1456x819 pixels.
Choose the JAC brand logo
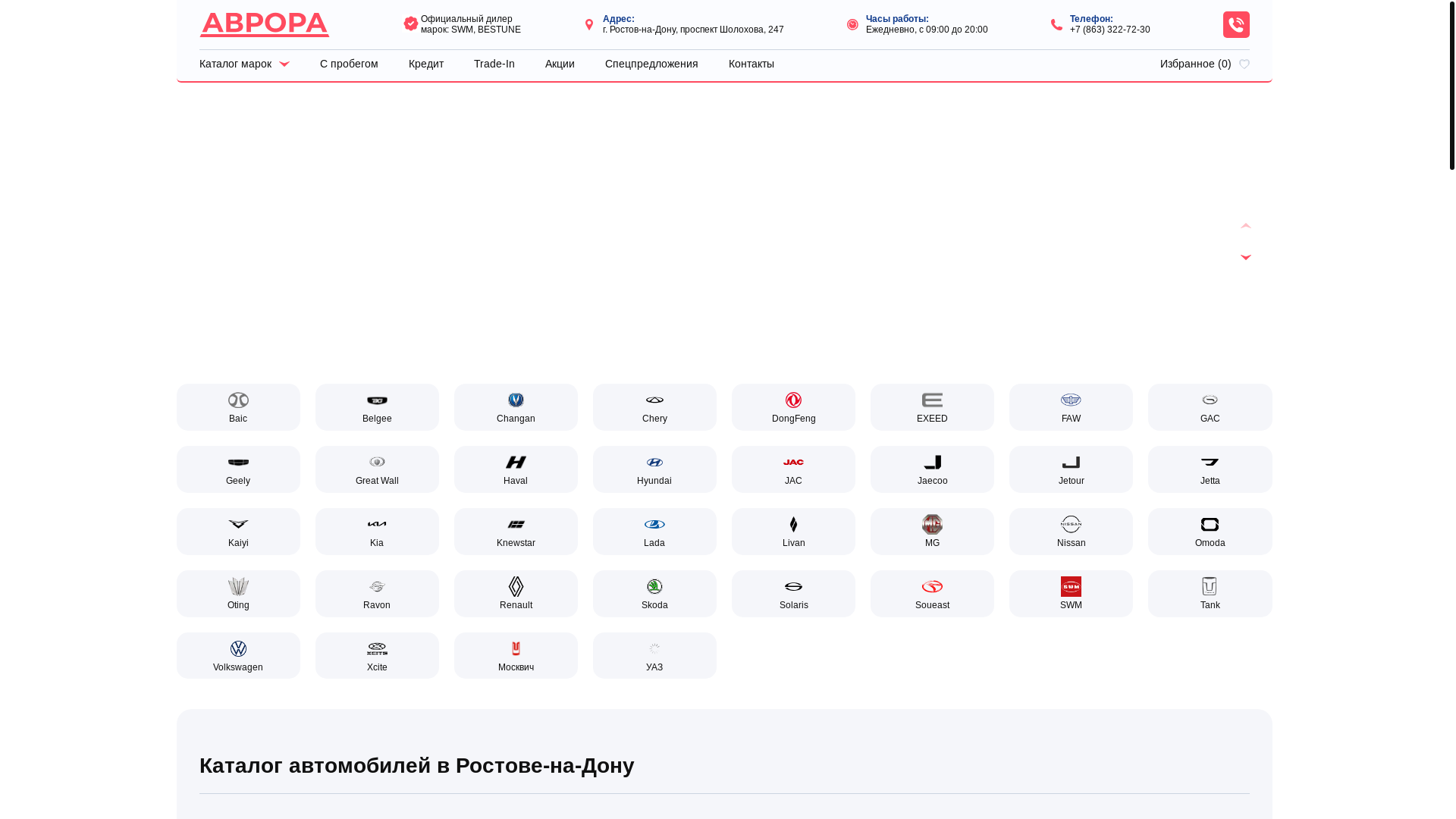point(793,462)
